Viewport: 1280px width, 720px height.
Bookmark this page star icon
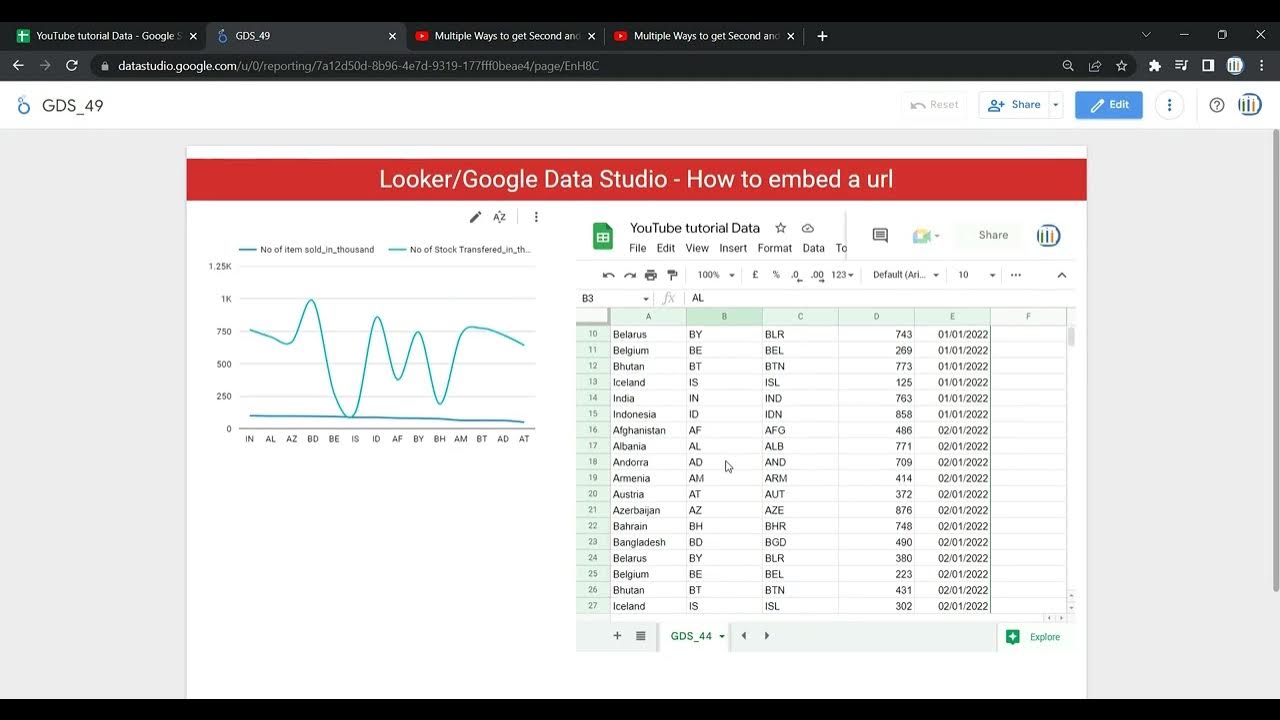point(1122,66)
